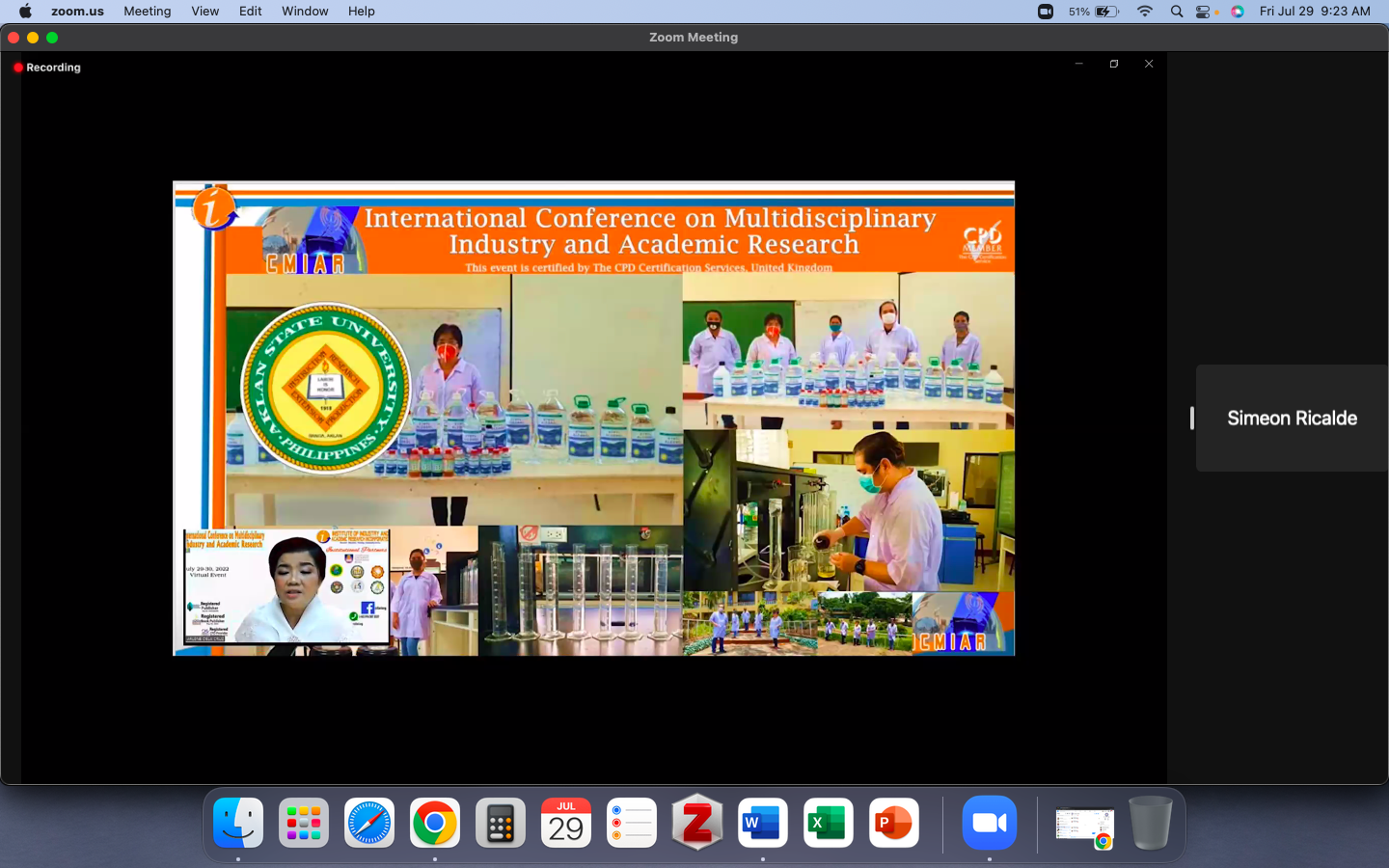Open Launchpad from the dock
The height and width of the screenshot is (868, 1389).
[x=304, y=823]
